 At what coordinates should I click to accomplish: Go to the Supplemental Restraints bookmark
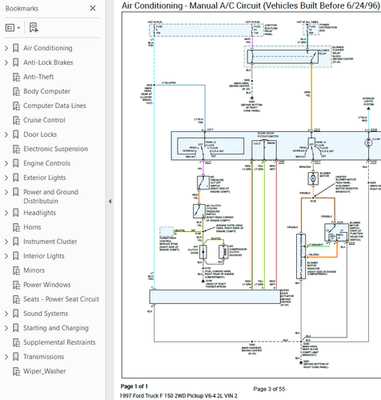(x=59, y=342)
